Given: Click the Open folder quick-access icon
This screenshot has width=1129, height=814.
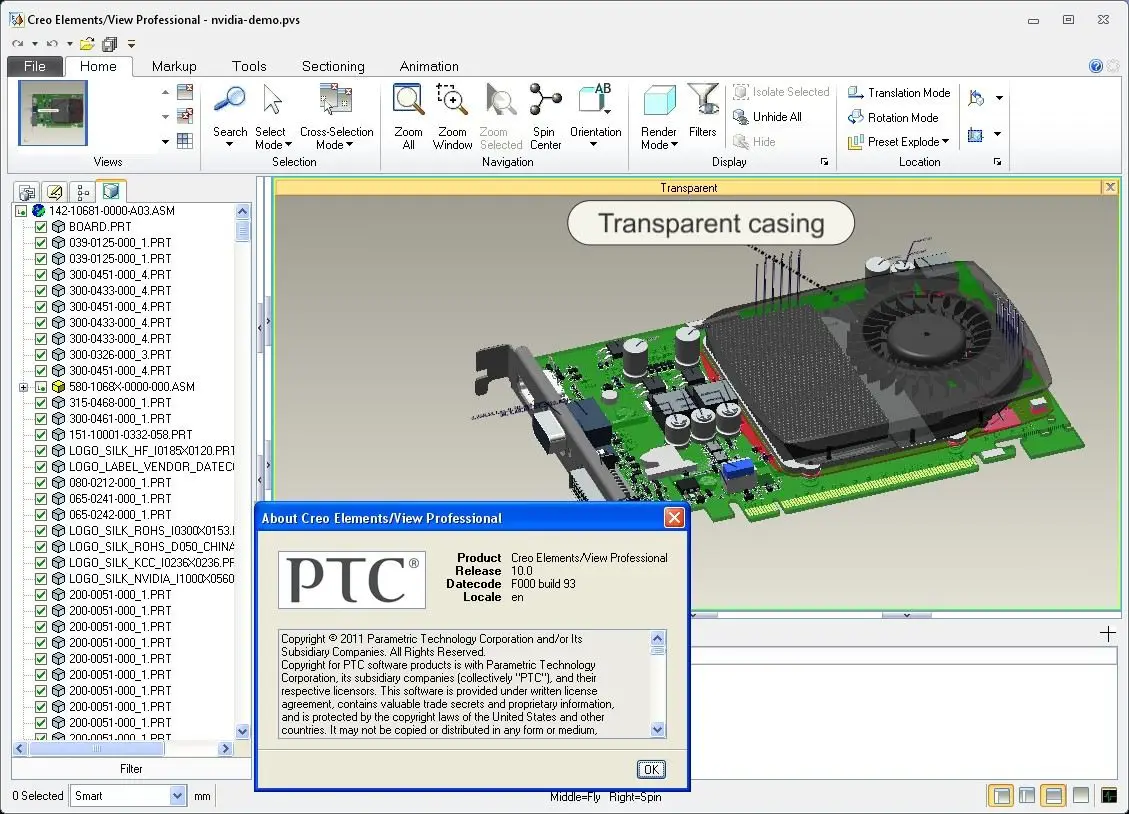Looking at the screenshot, I should [87, 44].
